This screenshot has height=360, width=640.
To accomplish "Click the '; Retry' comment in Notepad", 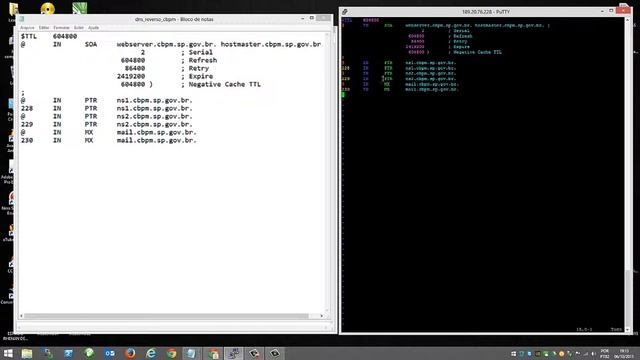I will 195,68.
